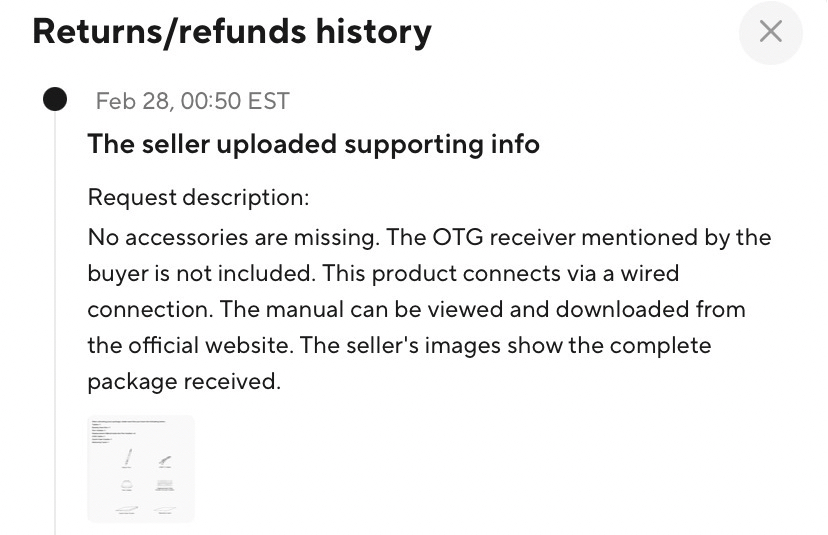This screenshot has height=535, width=828.
Task: Open the seller's supporting image thumbnail
Action: point(140,468)
